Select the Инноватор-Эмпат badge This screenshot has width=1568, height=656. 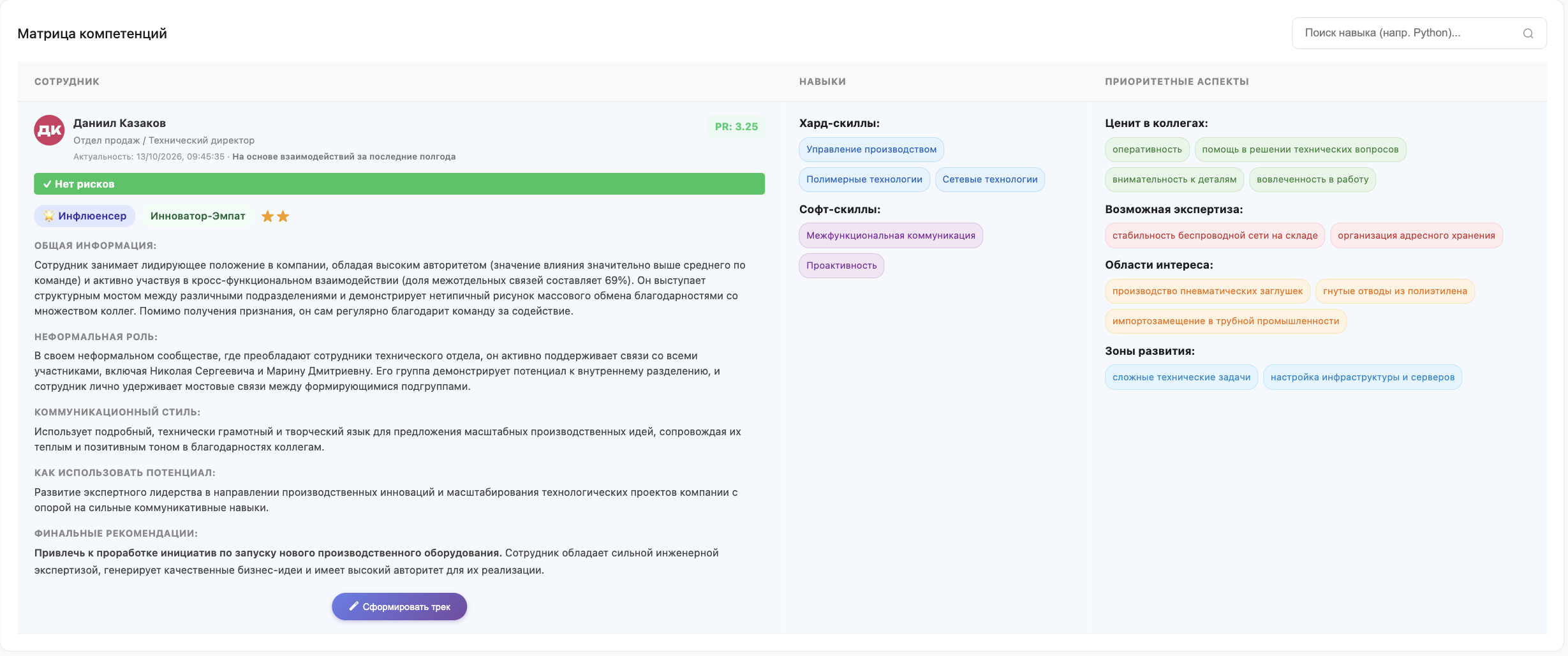click(x=198, y=216)
